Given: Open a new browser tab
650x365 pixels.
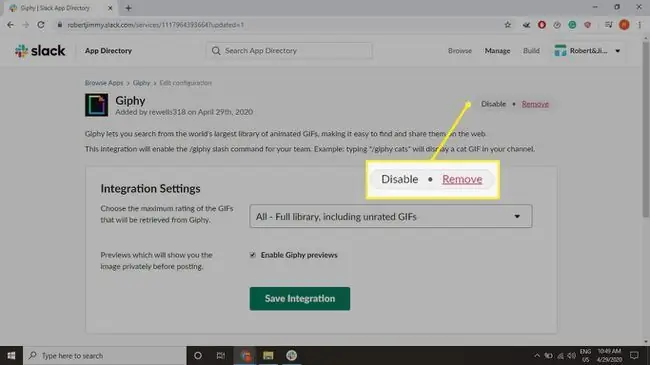Looking at the screenshot, I should coord(129,8).
